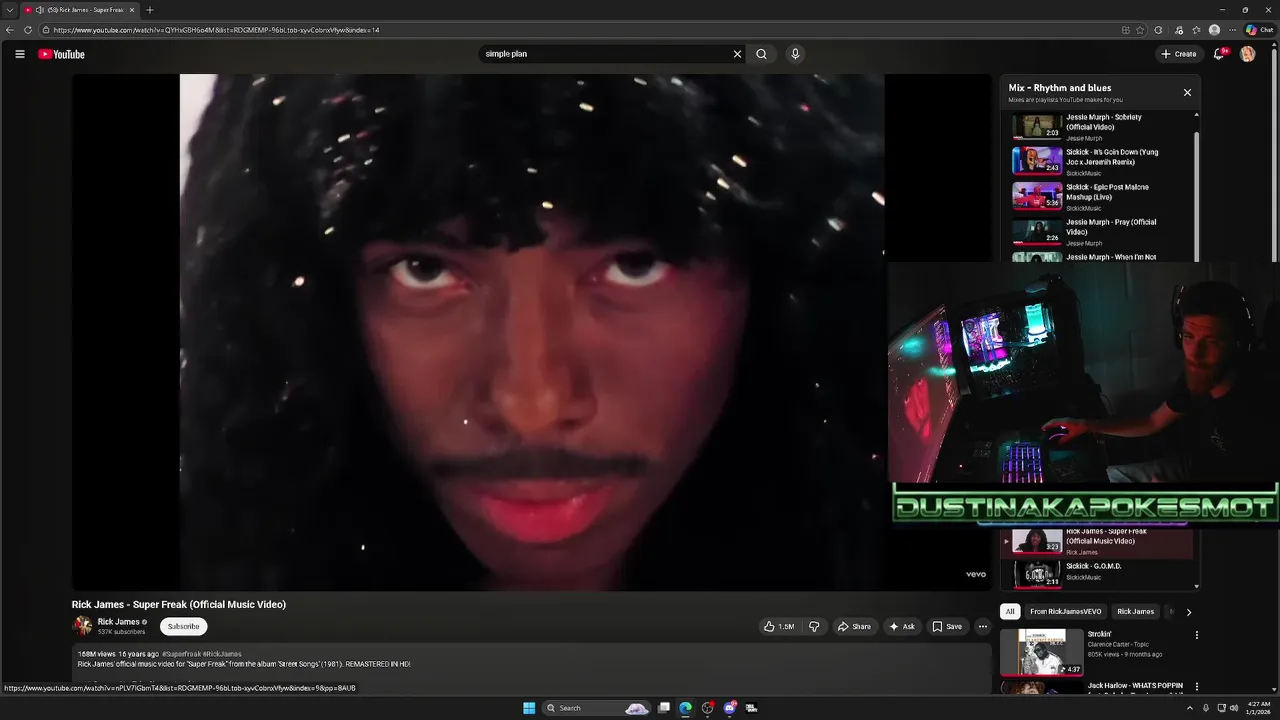Select the Rick James filter chip

(1135, 612)
